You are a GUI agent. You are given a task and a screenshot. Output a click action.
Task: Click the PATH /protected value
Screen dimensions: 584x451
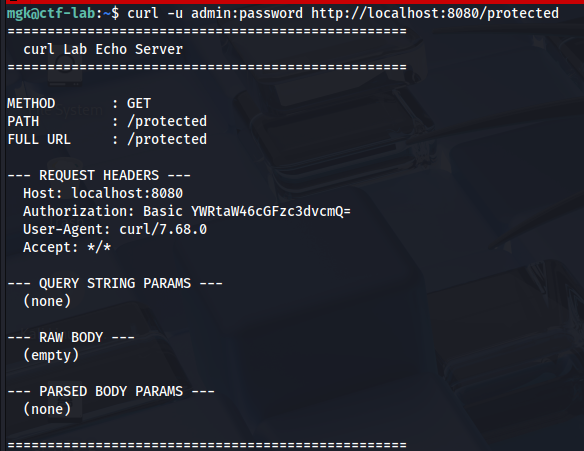[167, 121]
